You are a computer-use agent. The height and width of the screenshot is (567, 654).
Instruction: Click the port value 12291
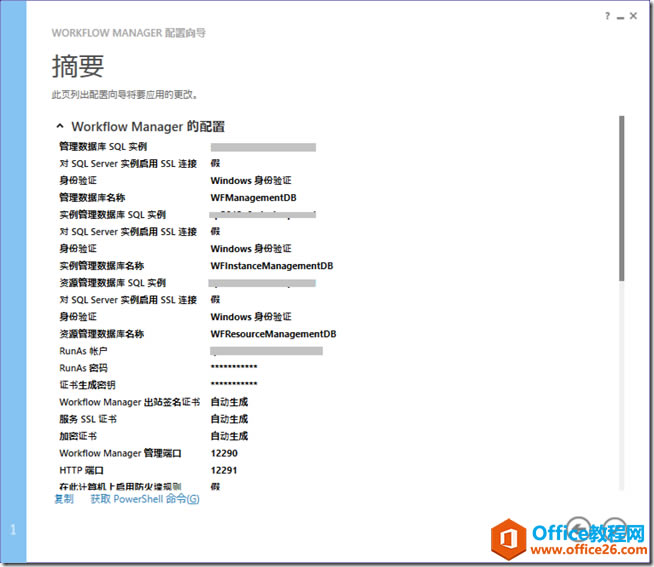(224, 470)
